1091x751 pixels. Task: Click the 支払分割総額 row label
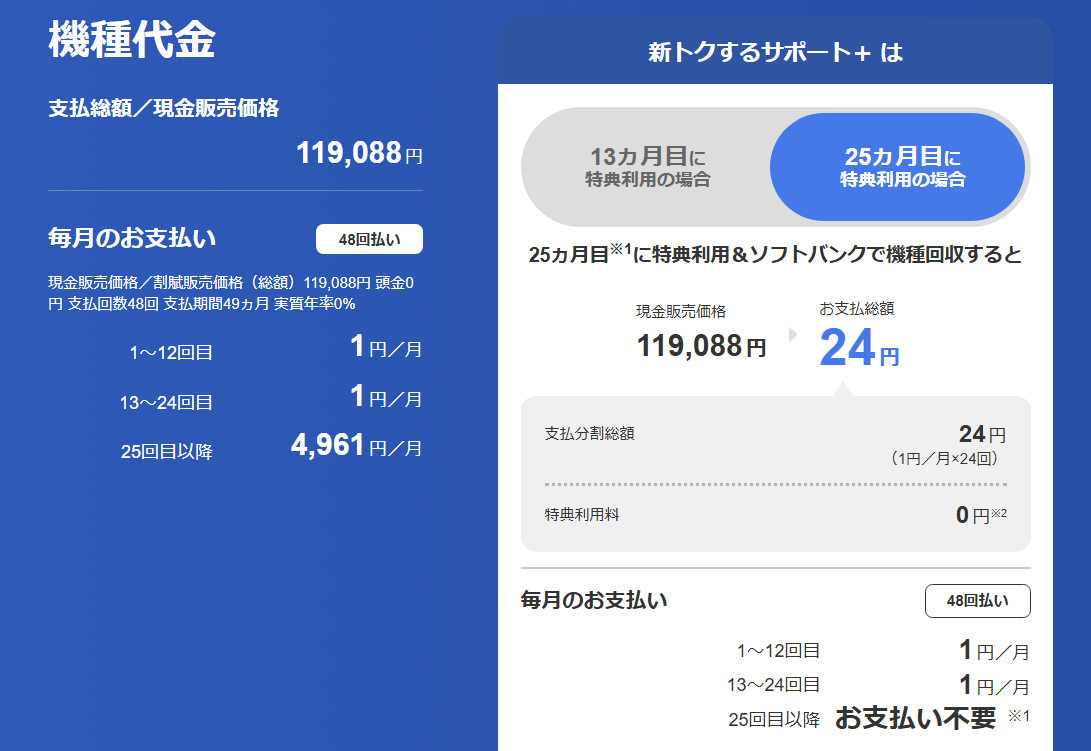pos(589,433)
